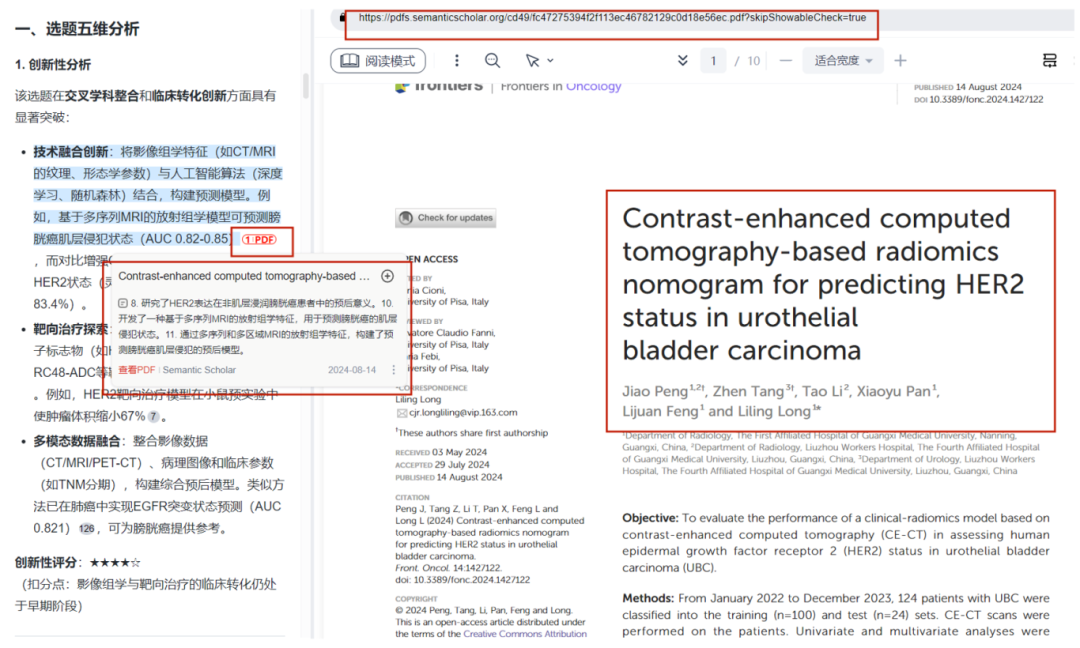Edit the current page number field
The image size is (1080, 648).
point(713,61)
